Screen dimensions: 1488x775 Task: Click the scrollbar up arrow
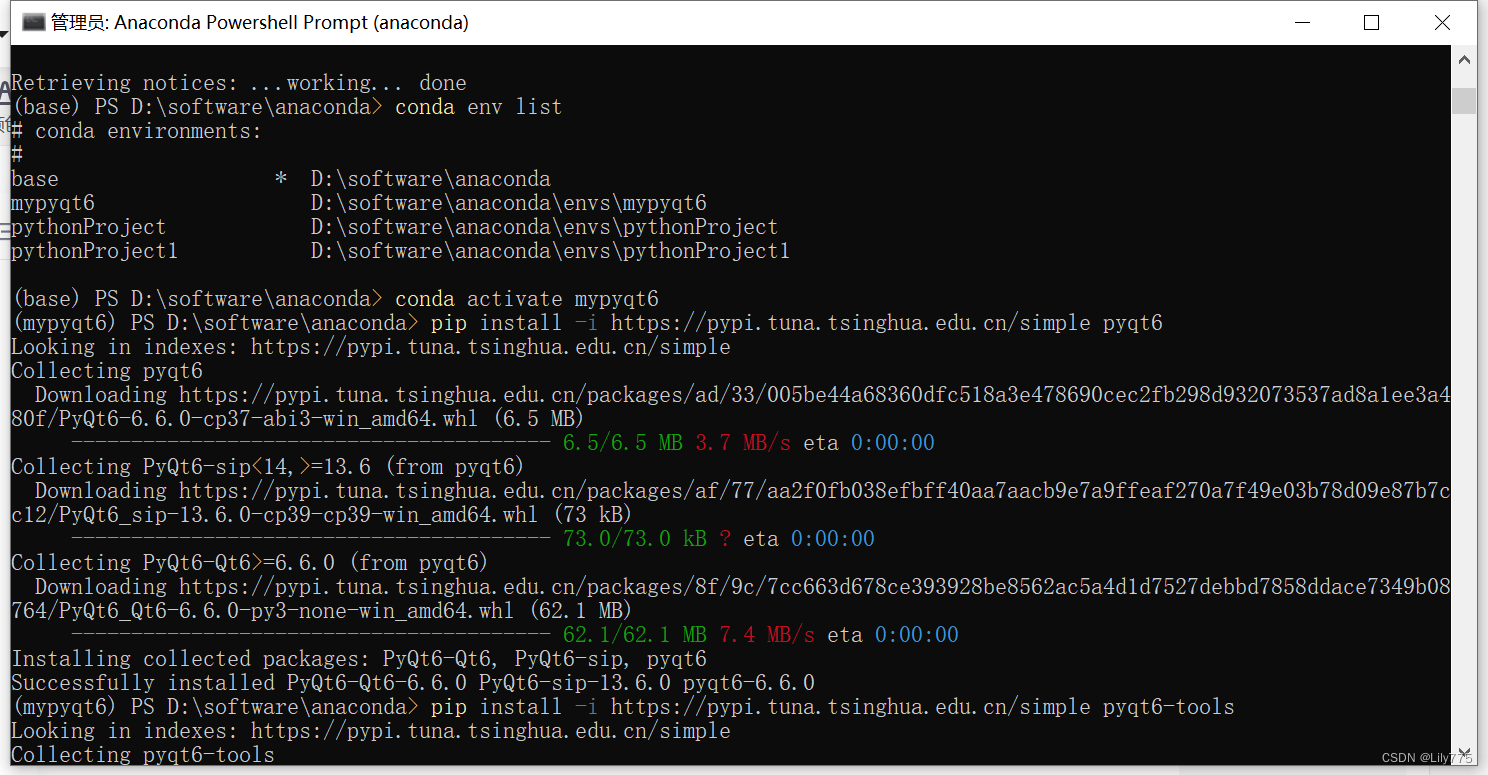pos(1464,60)
